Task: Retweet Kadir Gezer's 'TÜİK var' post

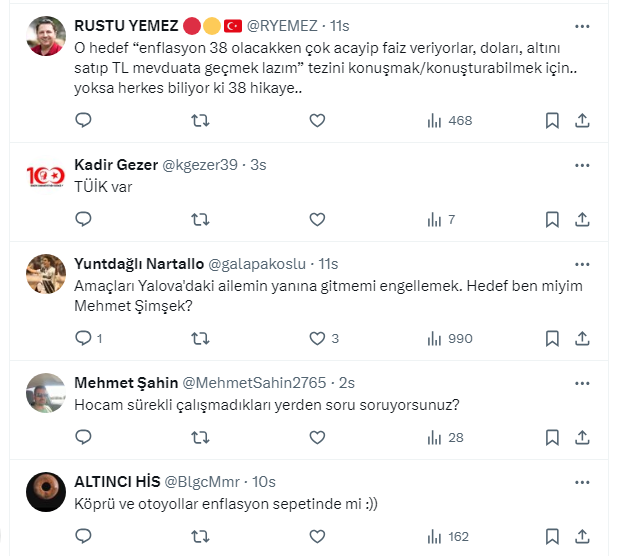Action: 200,219
